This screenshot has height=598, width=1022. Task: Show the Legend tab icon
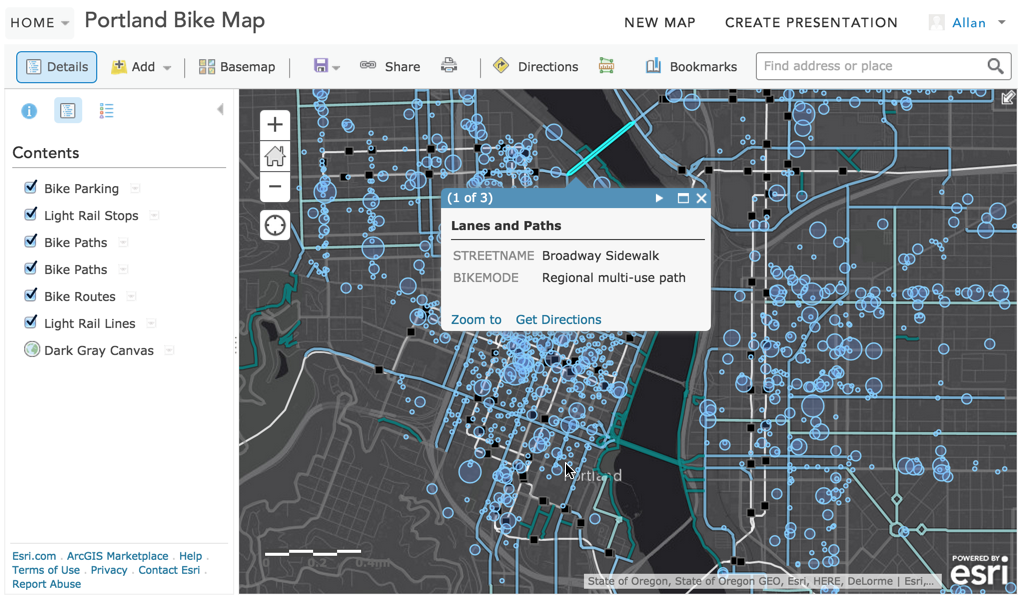tap(106, 111)
